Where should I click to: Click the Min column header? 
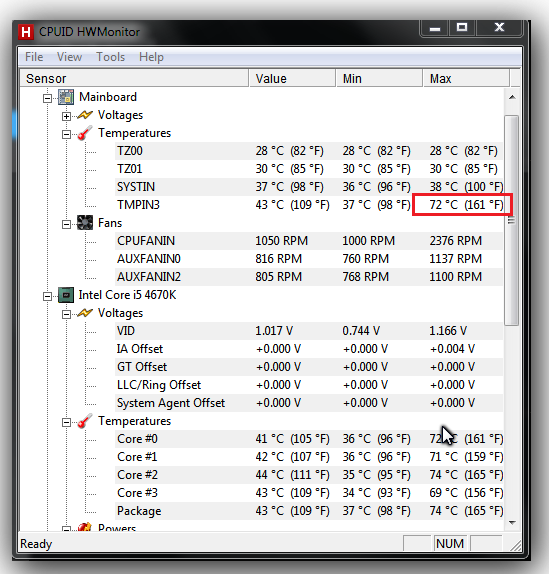(379, 78)
